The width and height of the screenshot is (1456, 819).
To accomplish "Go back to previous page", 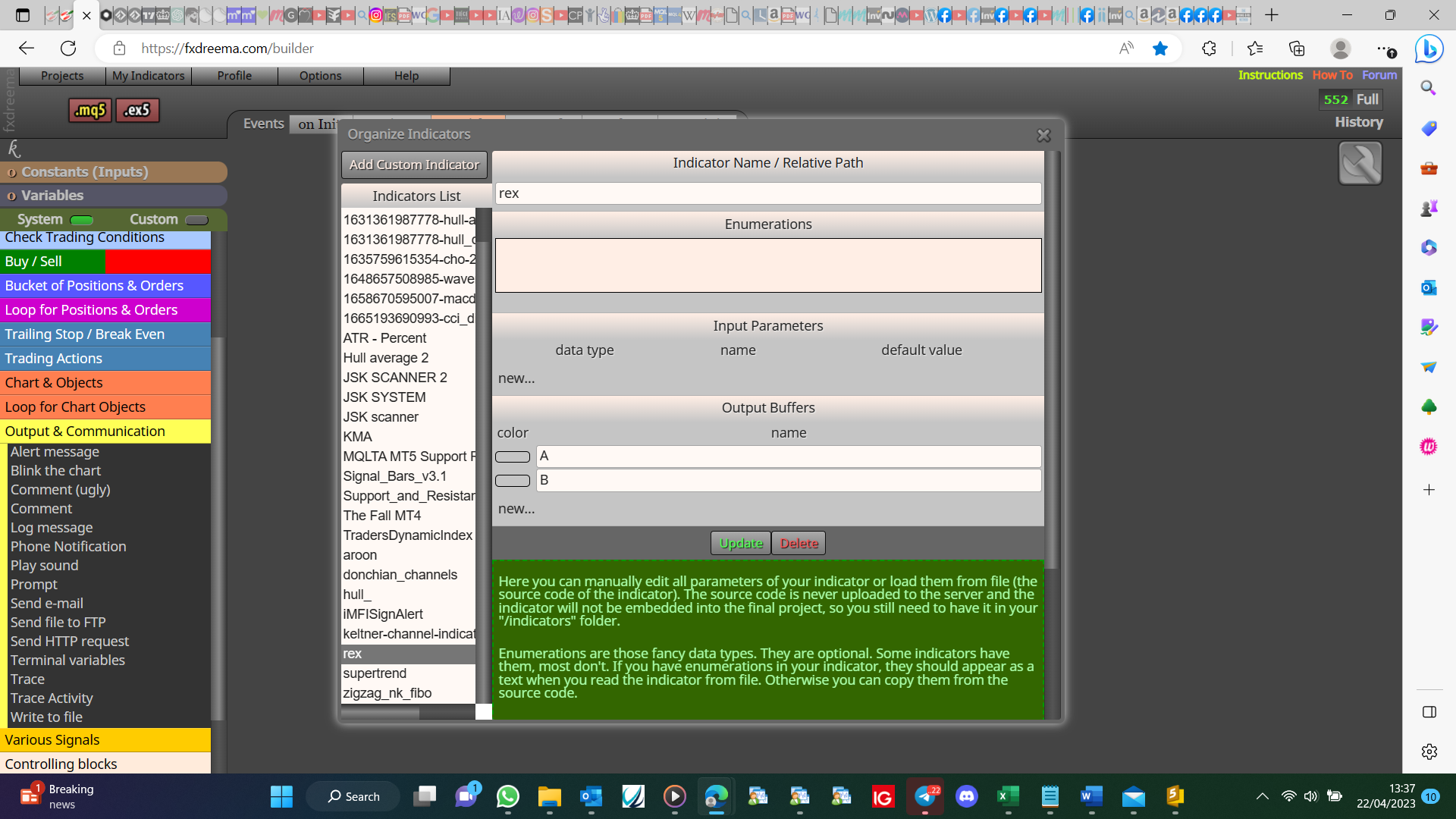I will coord(27,49).
